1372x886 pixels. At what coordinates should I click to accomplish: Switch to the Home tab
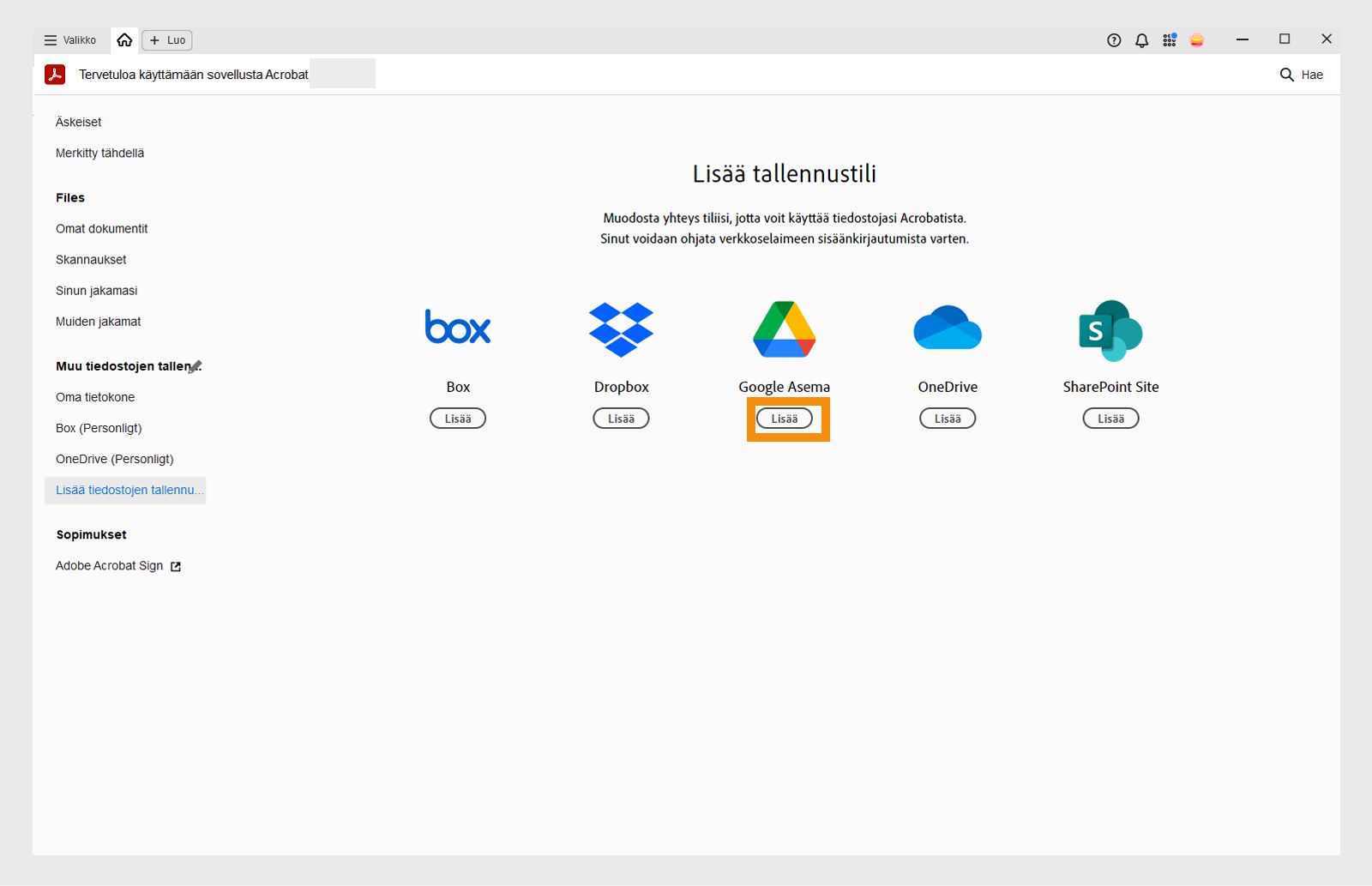click(124, 39)
